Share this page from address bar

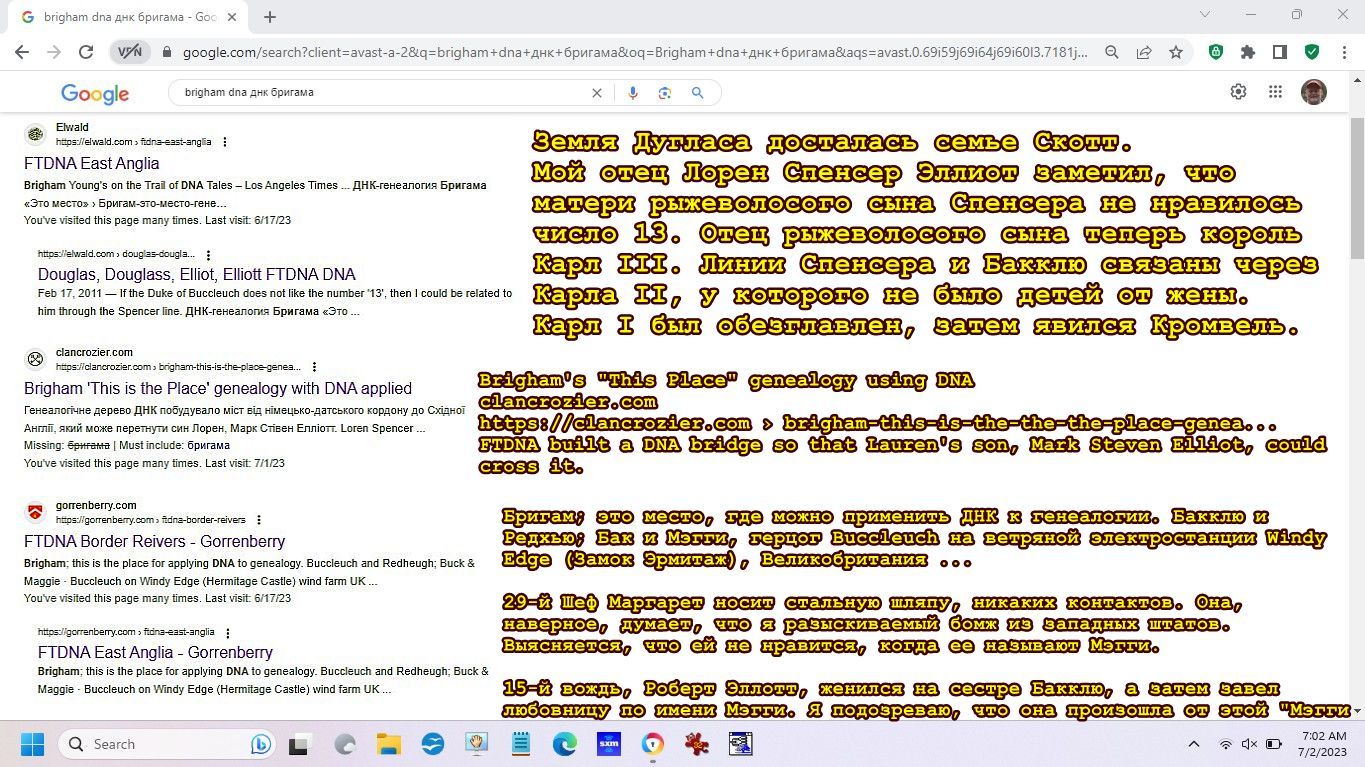pos(1144,52)
